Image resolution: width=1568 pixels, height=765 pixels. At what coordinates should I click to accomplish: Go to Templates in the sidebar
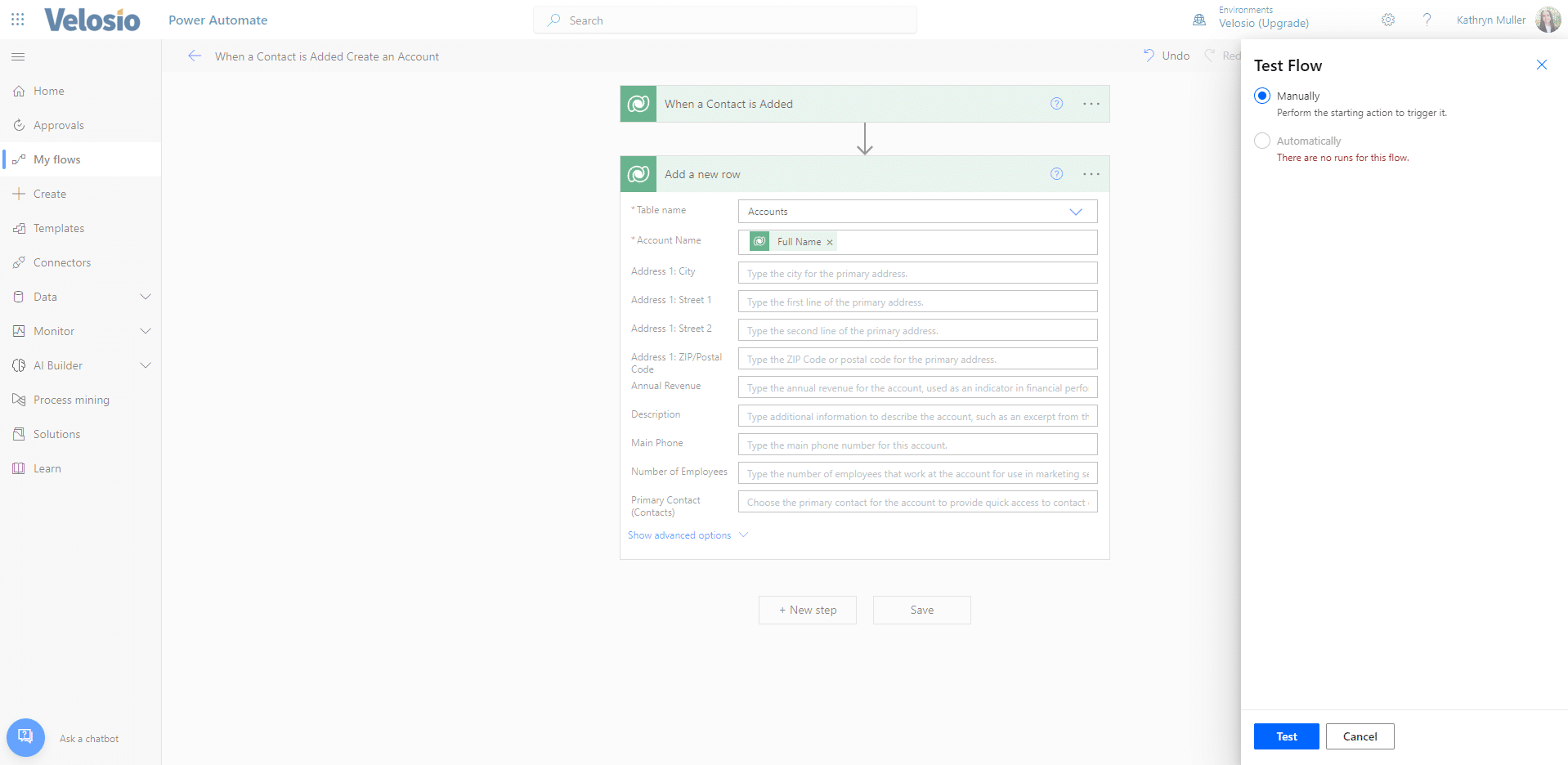pos(58,228)
